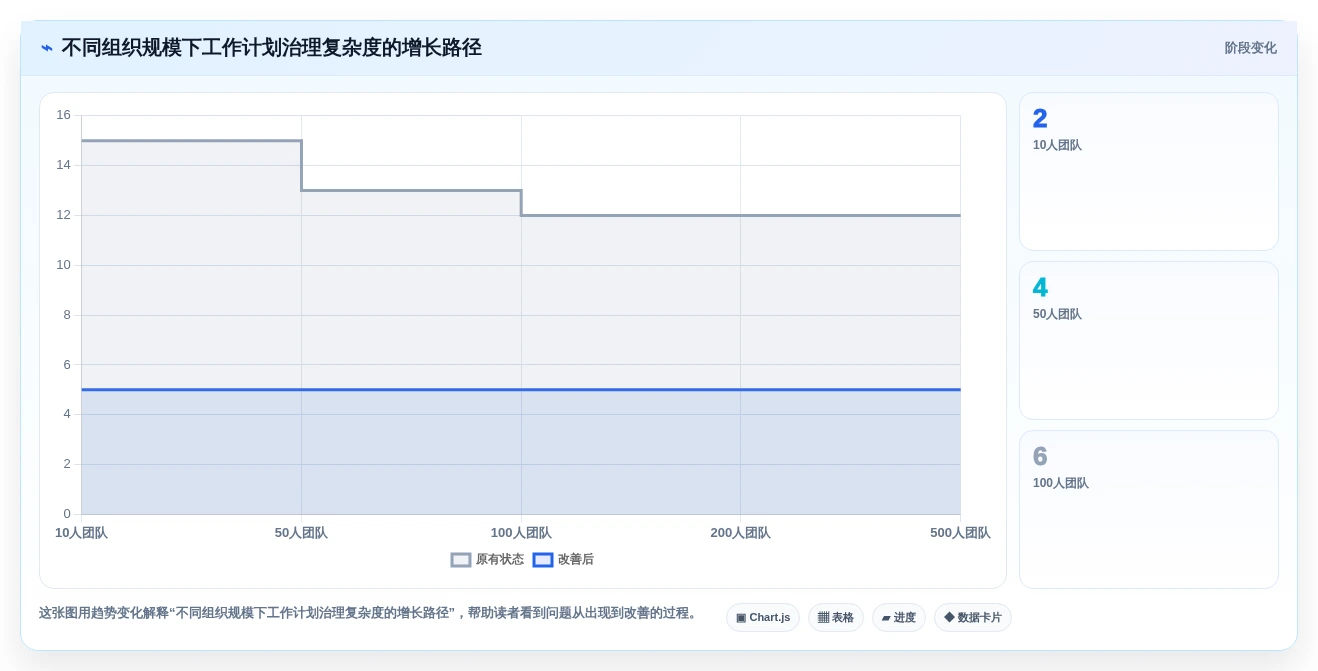Click the chart title 不同组织规模下工作计划治理复杂度的增长路径
The image size is (1318, 671).
[x=271, y=48]
